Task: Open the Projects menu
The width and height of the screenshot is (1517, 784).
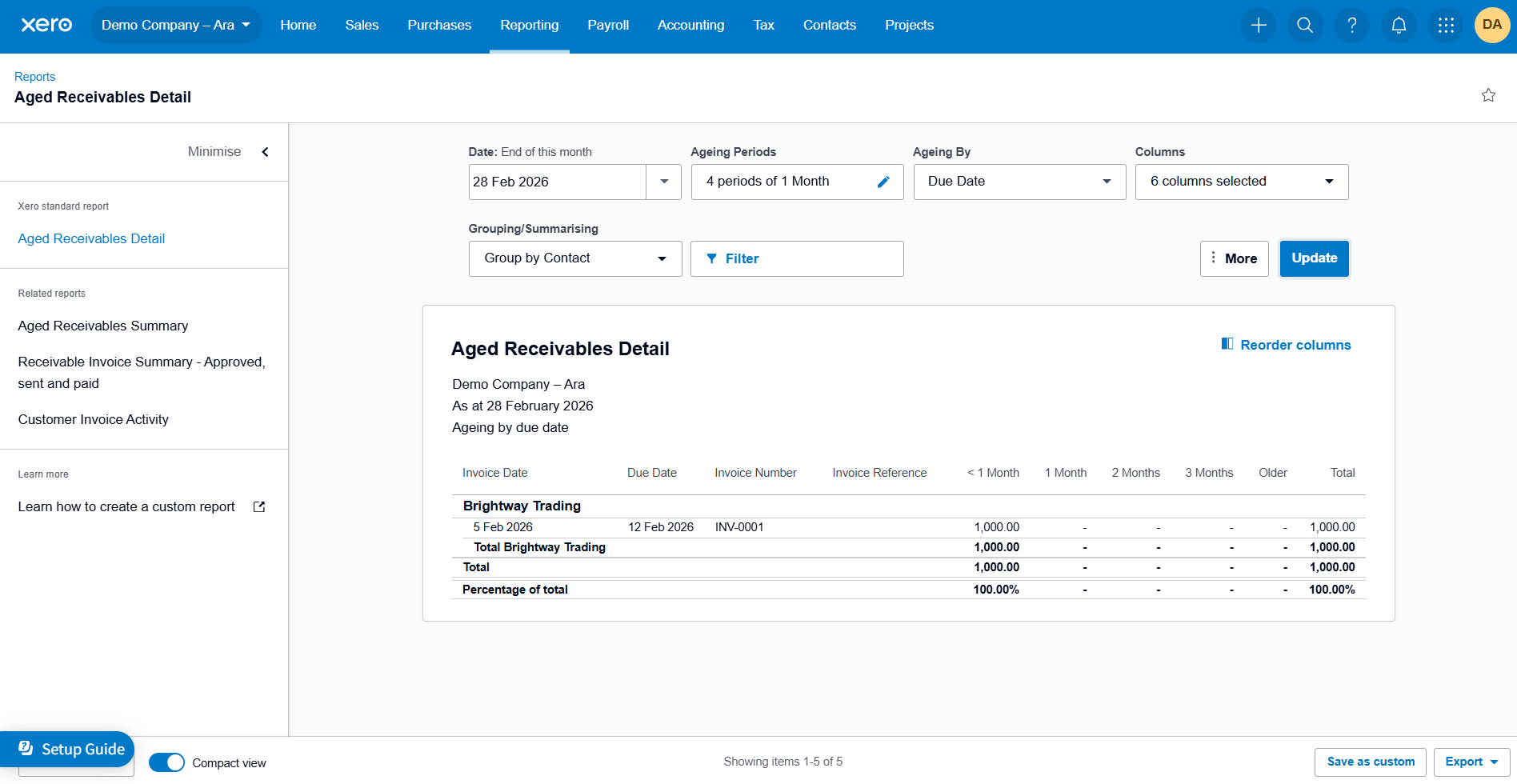Action: pos(909,25)
